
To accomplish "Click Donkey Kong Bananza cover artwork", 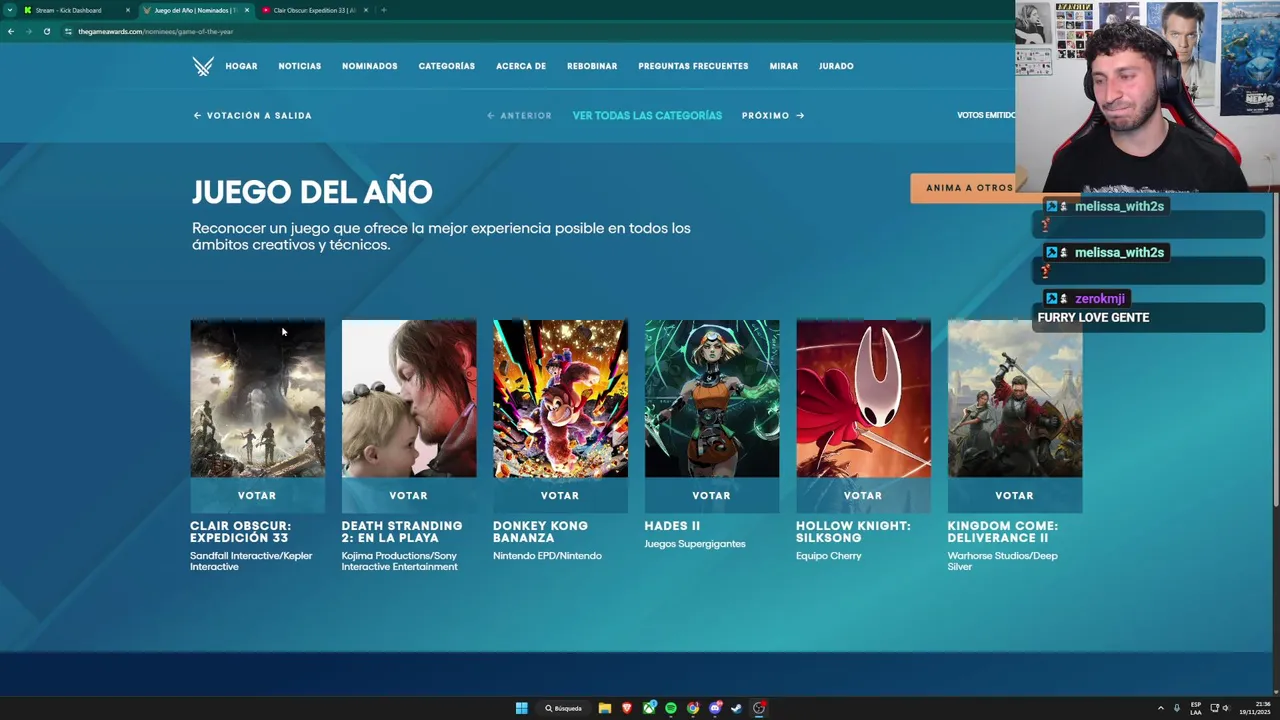I will click(x=560, y=398).
